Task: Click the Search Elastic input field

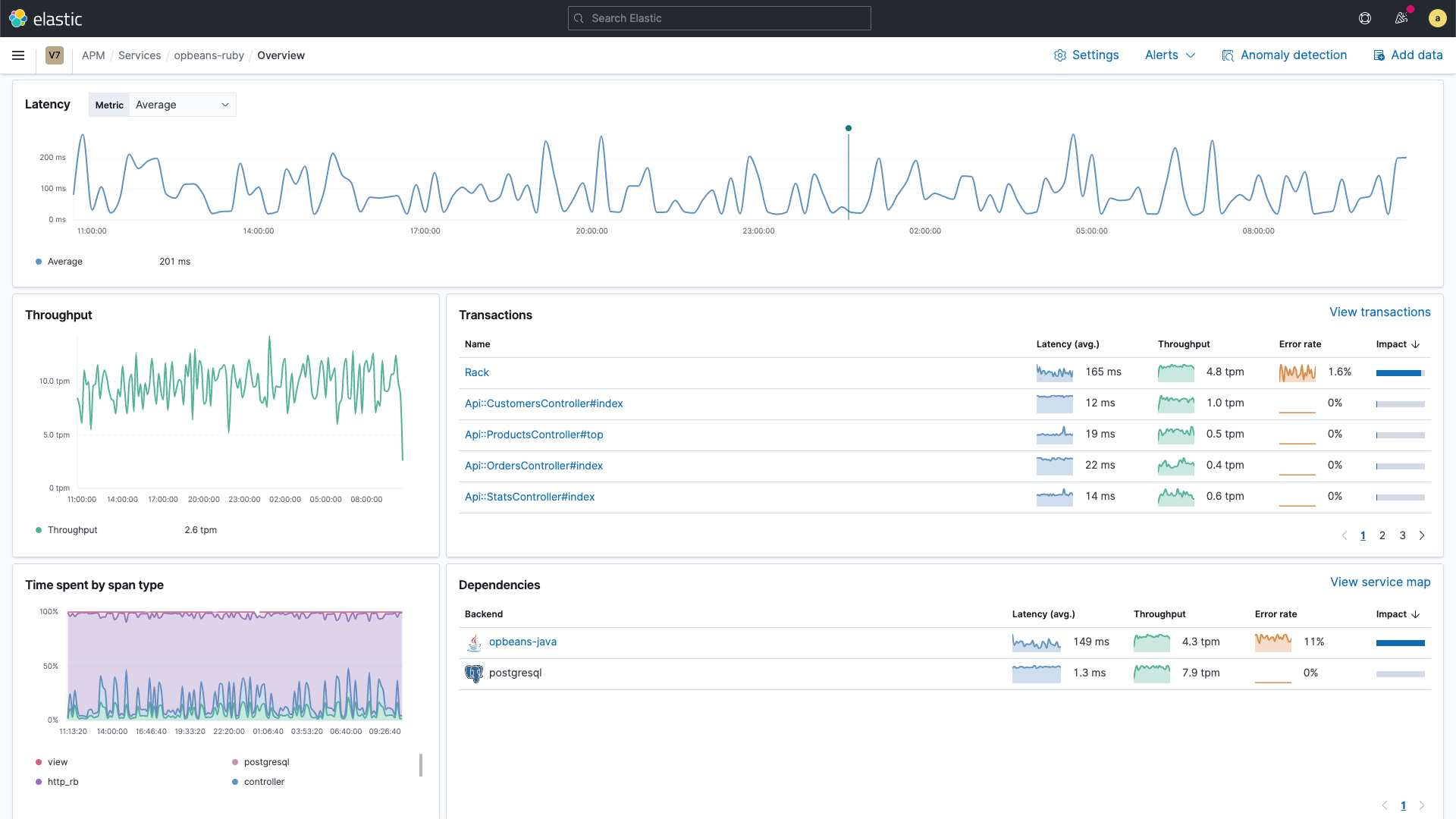Action: coord(719,18)
